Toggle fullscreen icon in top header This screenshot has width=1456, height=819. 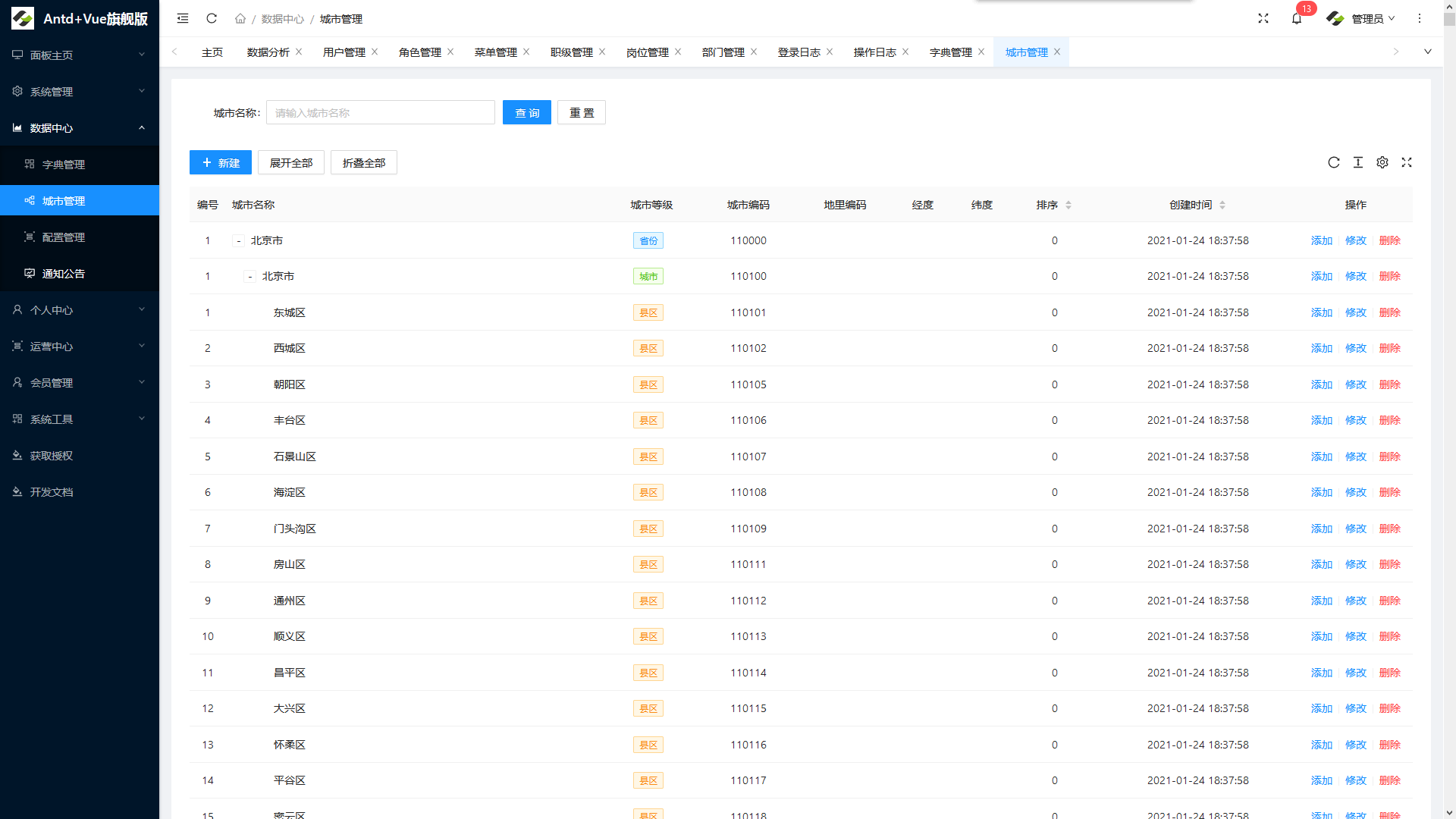click(x=1263, y=18)
